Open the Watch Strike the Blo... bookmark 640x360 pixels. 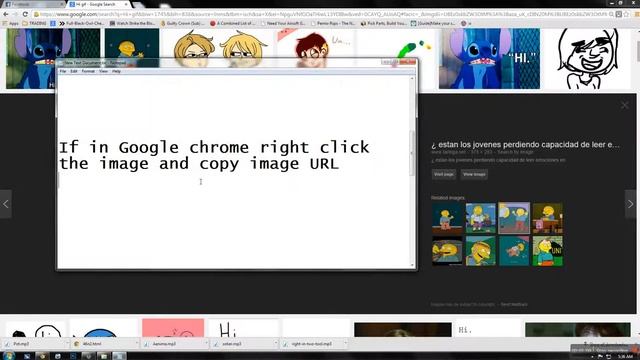(133, 23)
